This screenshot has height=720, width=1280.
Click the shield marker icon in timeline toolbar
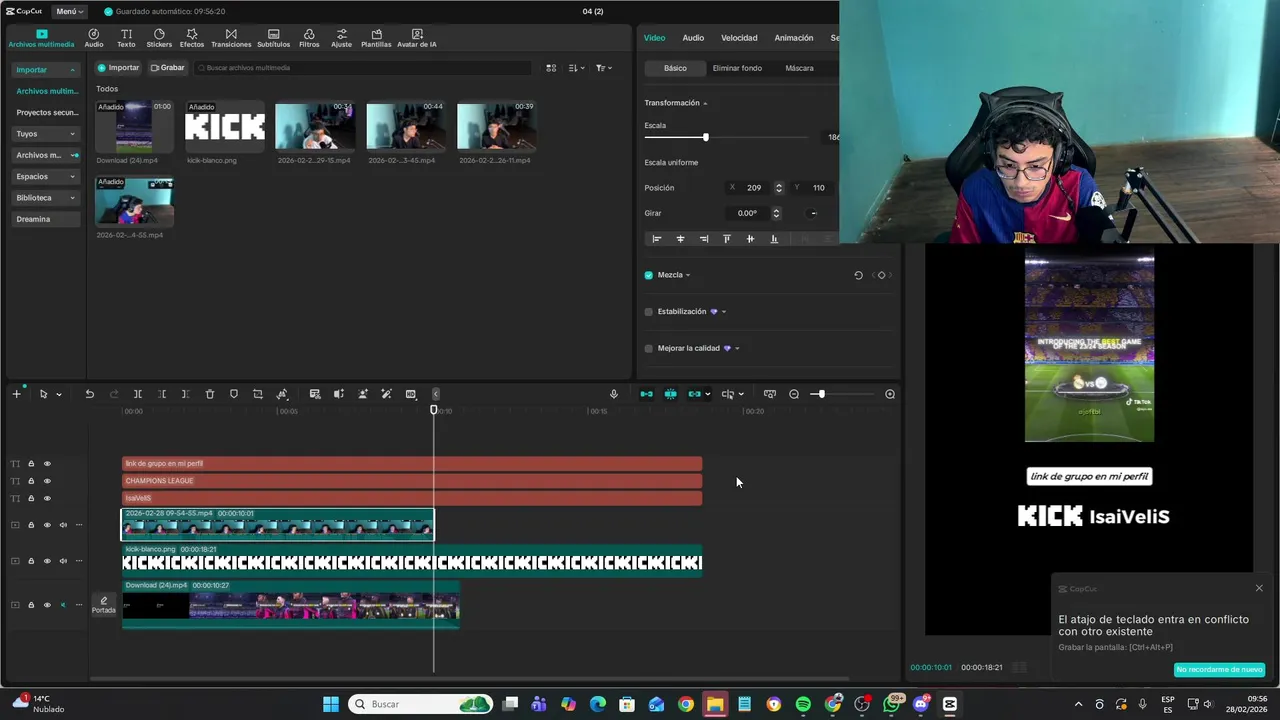pyautogui.click(x=234, y=394)
